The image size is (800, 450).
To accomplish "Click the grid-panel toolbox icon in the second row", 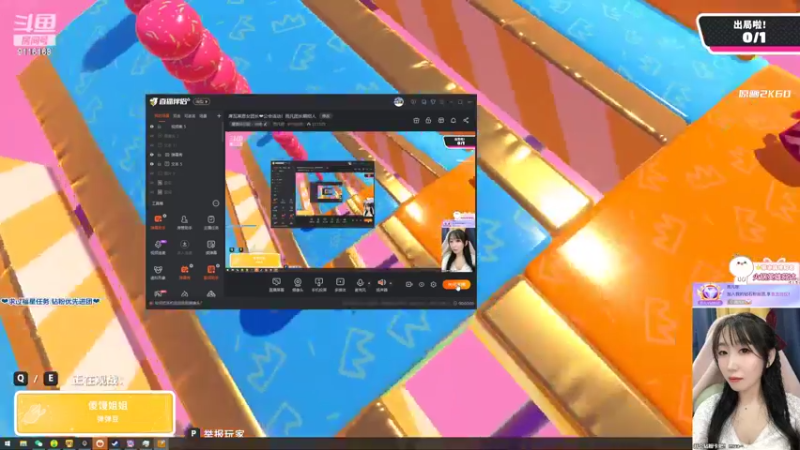I will point(211,244).
